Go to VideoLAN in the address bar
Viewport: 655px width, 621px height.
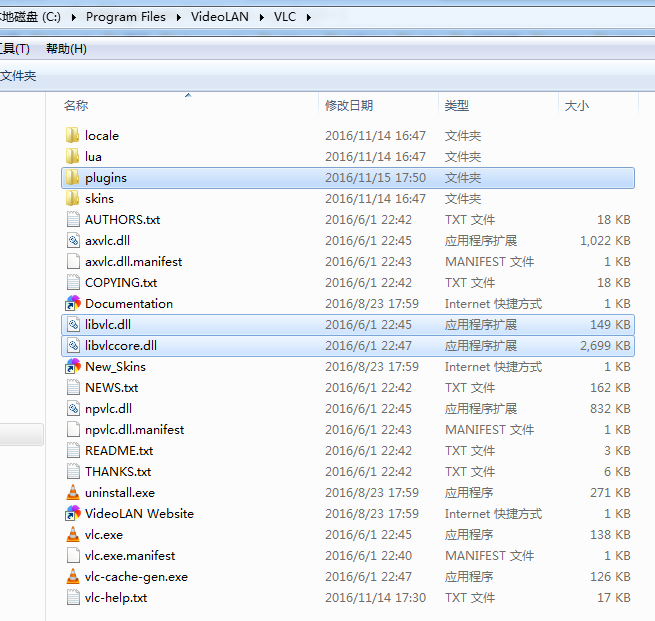click(220, 17)
